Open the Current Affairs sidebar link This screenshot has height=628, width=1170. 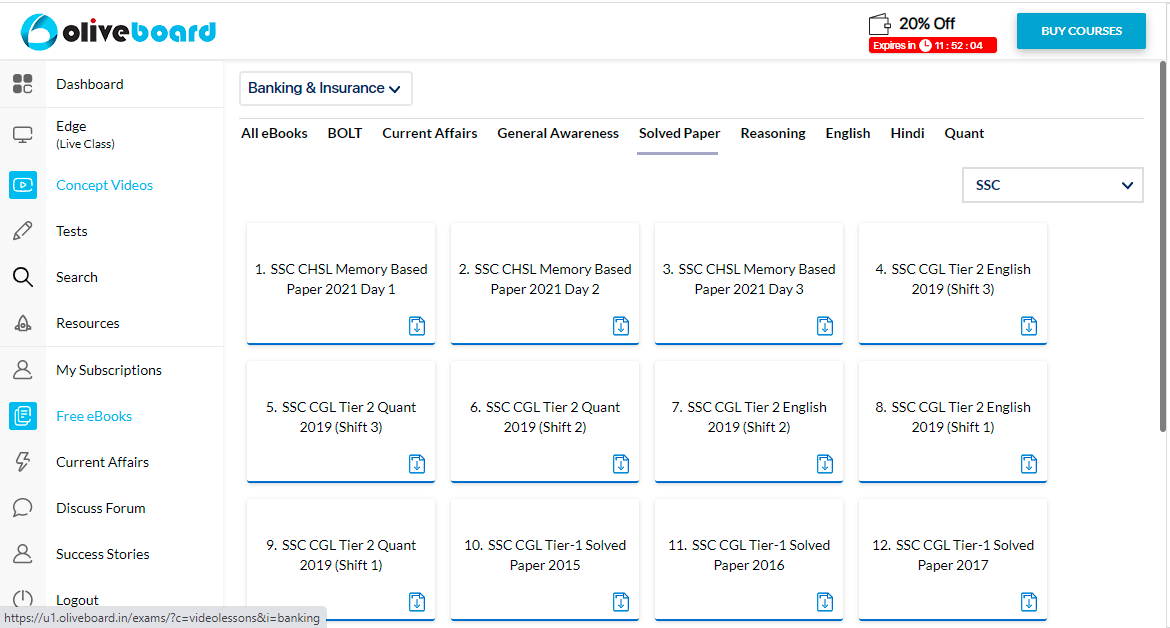(x=102, y=462)
